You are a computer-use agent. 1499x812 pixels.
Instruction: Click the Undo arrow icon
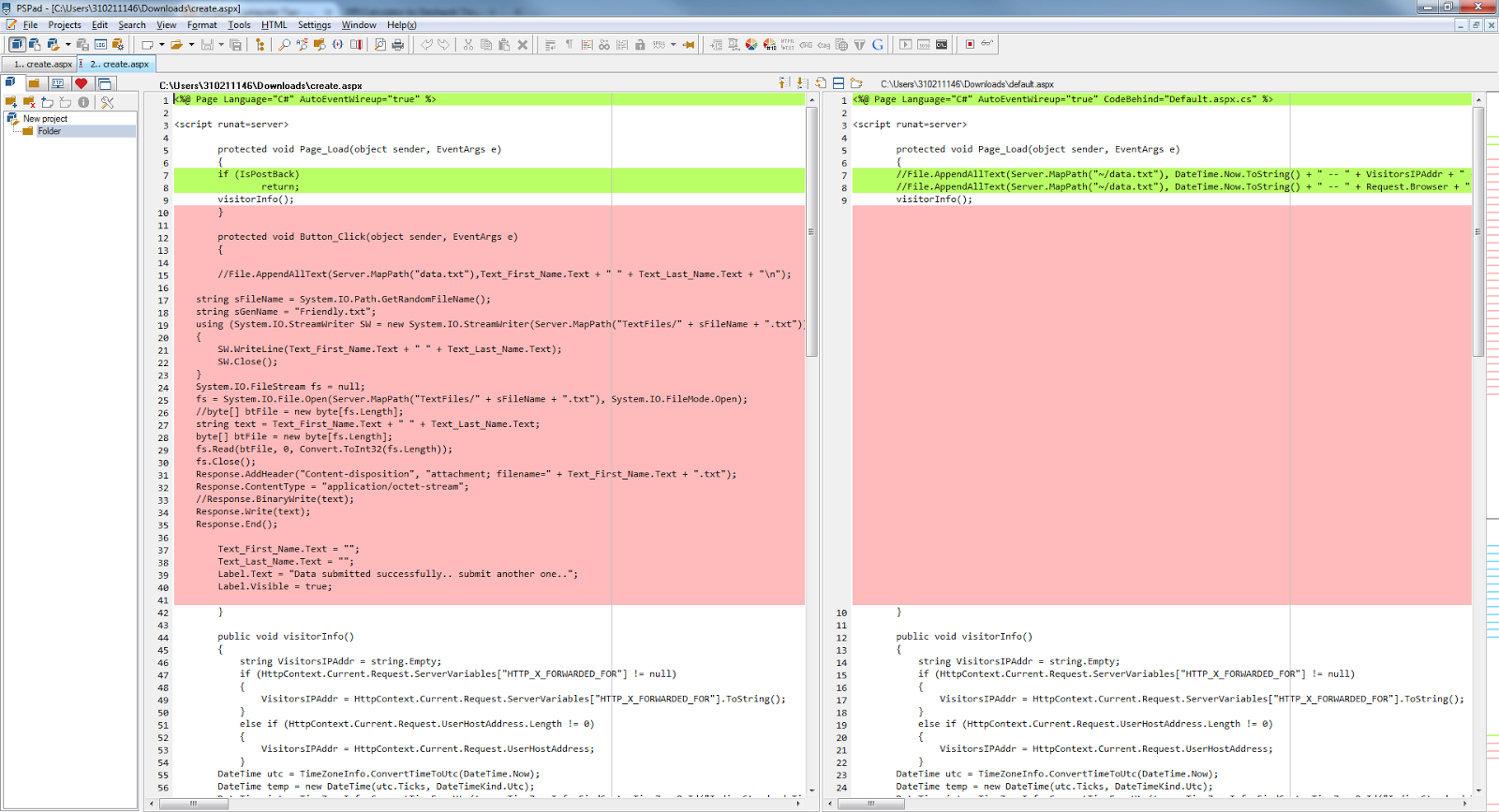tap(426, 44)
